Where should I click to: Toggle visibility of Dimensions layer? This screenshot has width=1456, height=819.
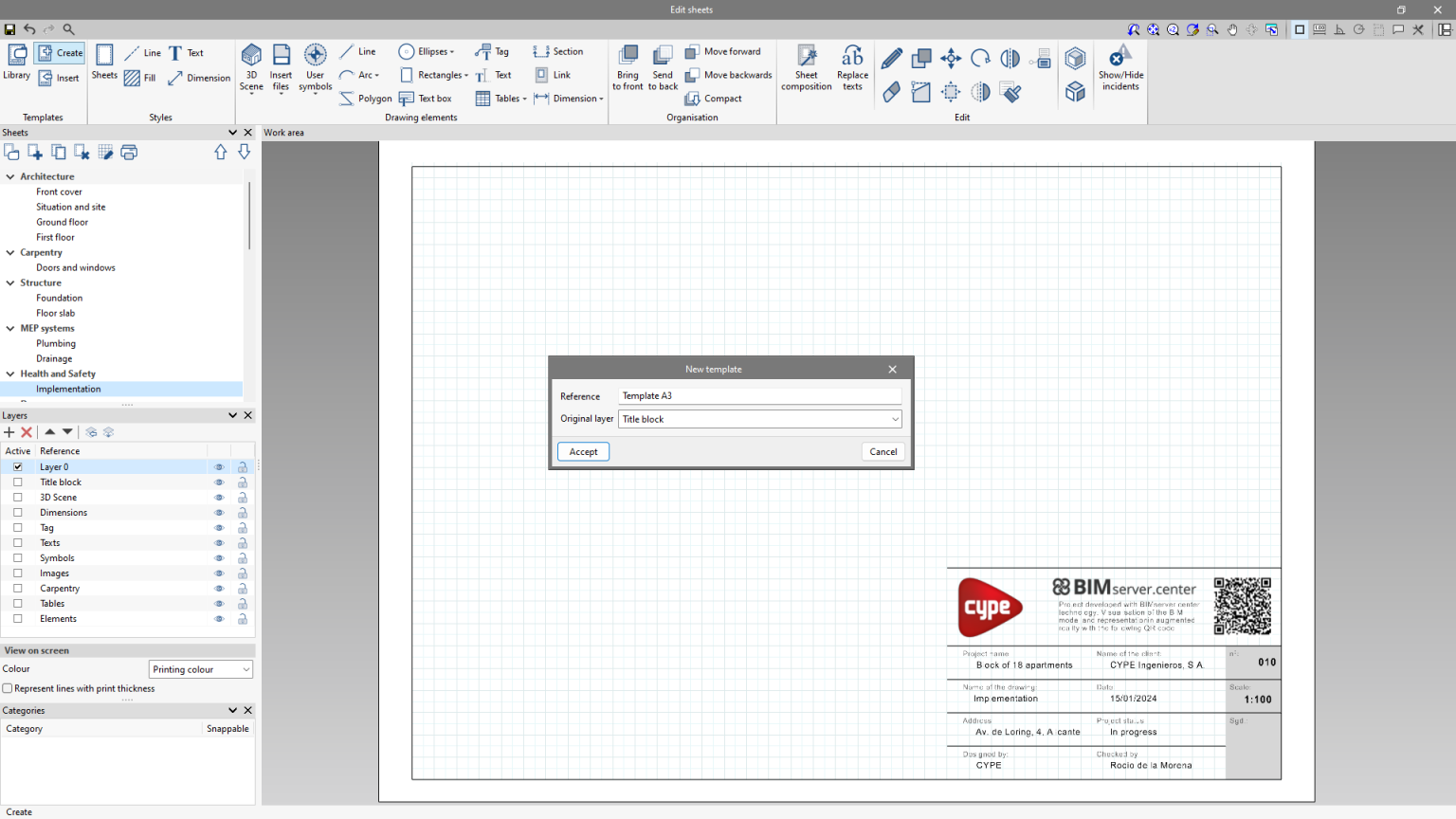(x=219, y=513)
